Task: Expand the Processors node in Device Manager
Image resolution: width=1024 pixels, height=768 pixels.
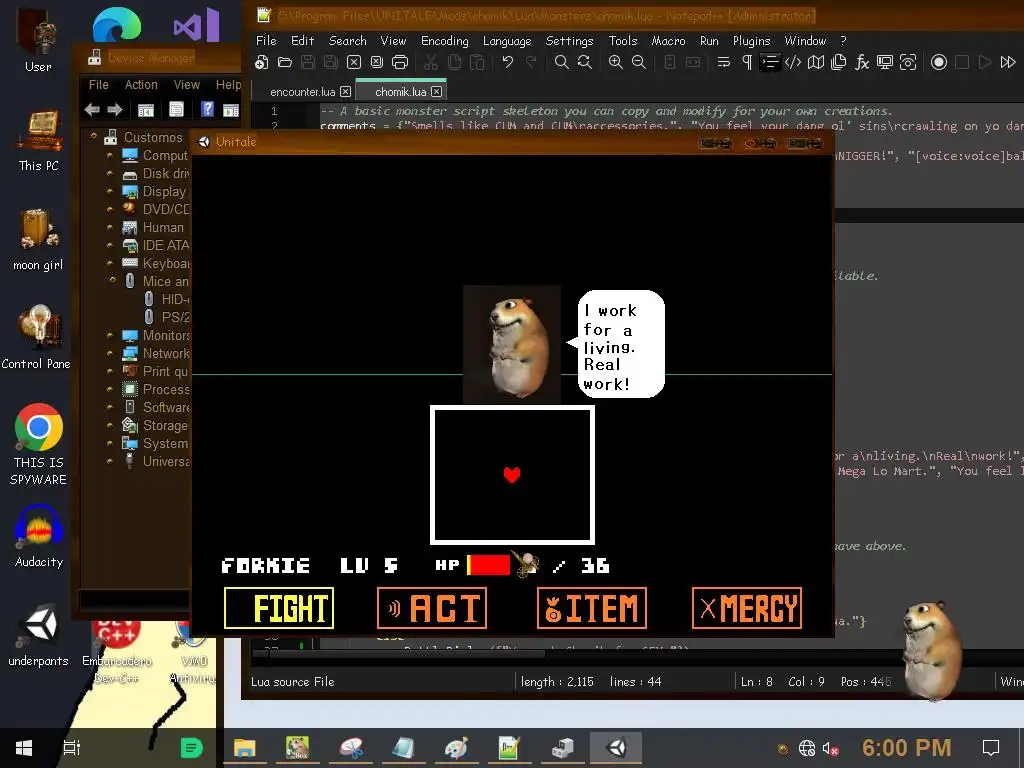Action: [110, 389]
